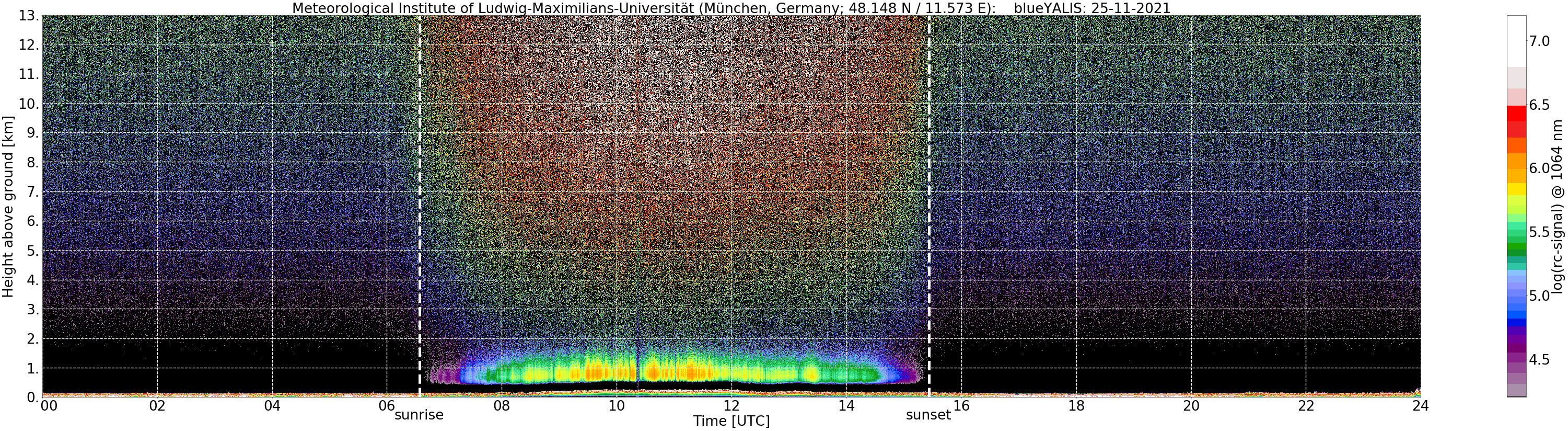Click the y-axis tick label '0.'
The image size is (1568, 431).
click(33, 397)
